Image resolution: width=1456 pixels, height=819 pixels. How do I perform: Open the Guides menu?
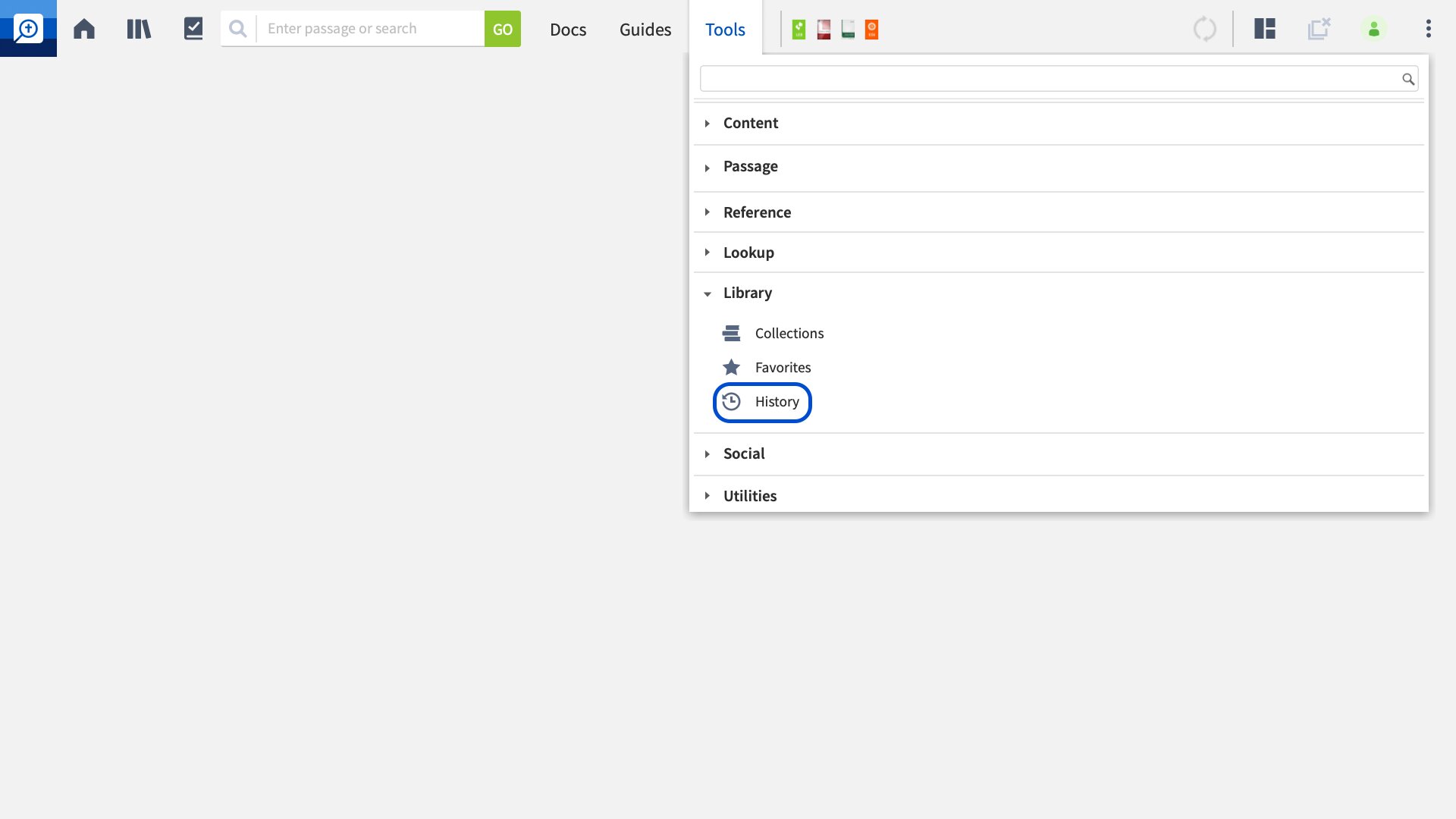click(x=645, y=29)
